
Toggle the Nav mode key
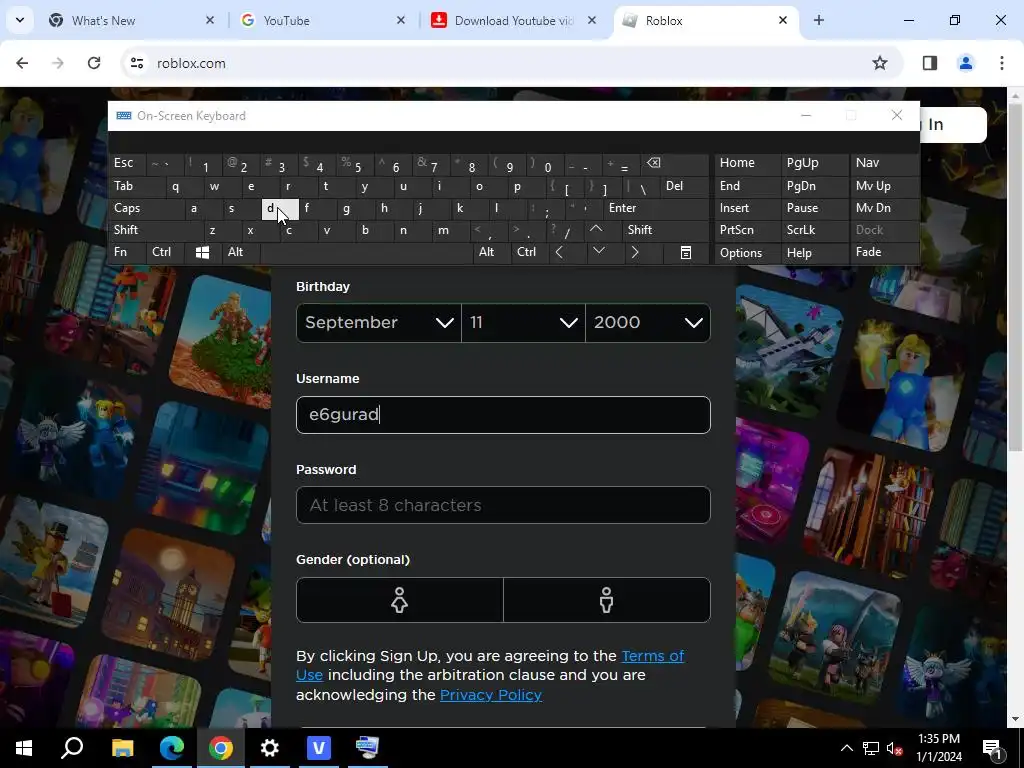click(883, 163)
